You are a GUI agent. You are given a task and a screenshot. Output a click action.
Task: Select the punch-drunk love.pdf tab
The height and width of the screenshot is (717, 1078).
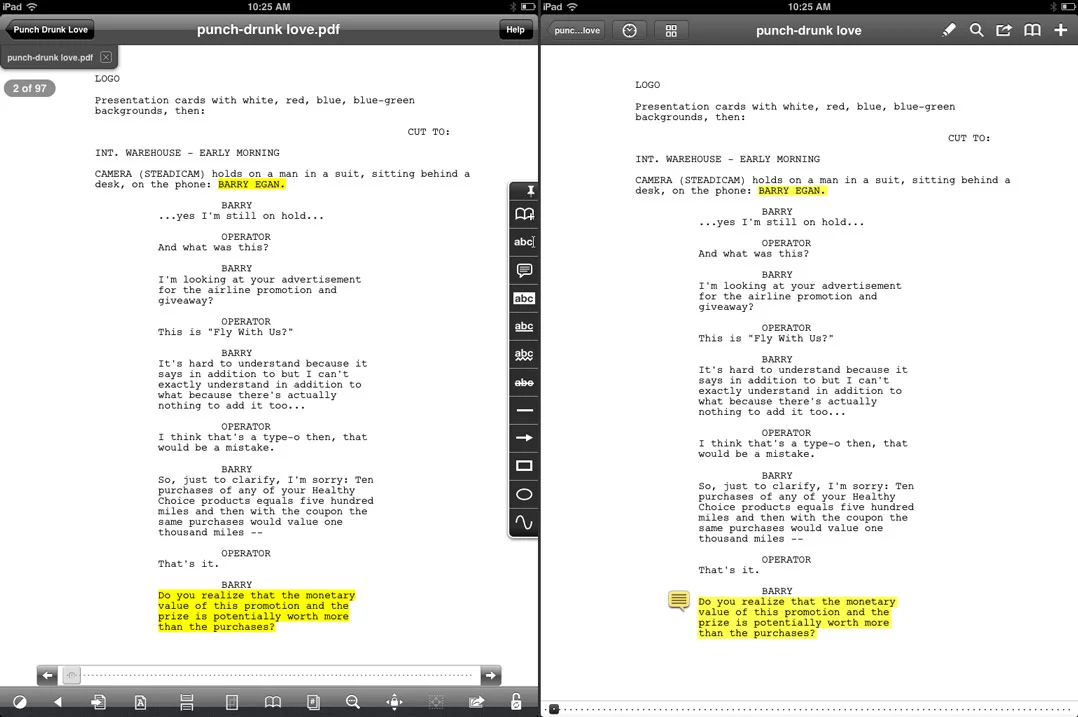coord(50,58)
